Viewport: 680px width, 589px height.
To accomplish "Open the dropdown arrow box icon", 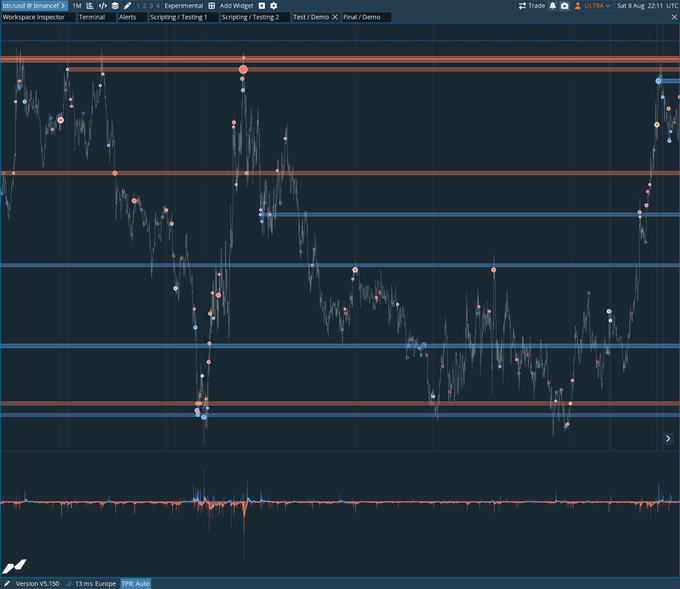I will click(262, 6).
